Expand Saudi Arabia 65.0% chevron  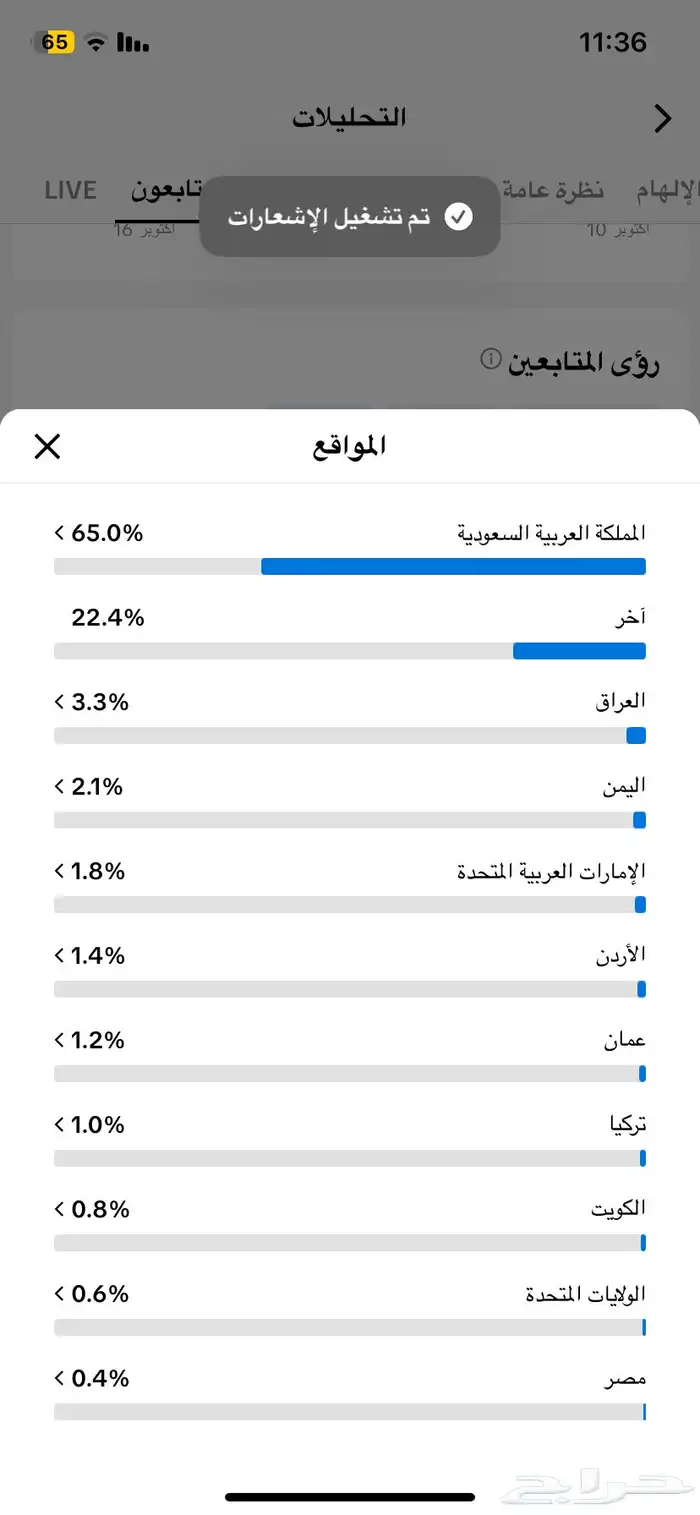point(59,533)
